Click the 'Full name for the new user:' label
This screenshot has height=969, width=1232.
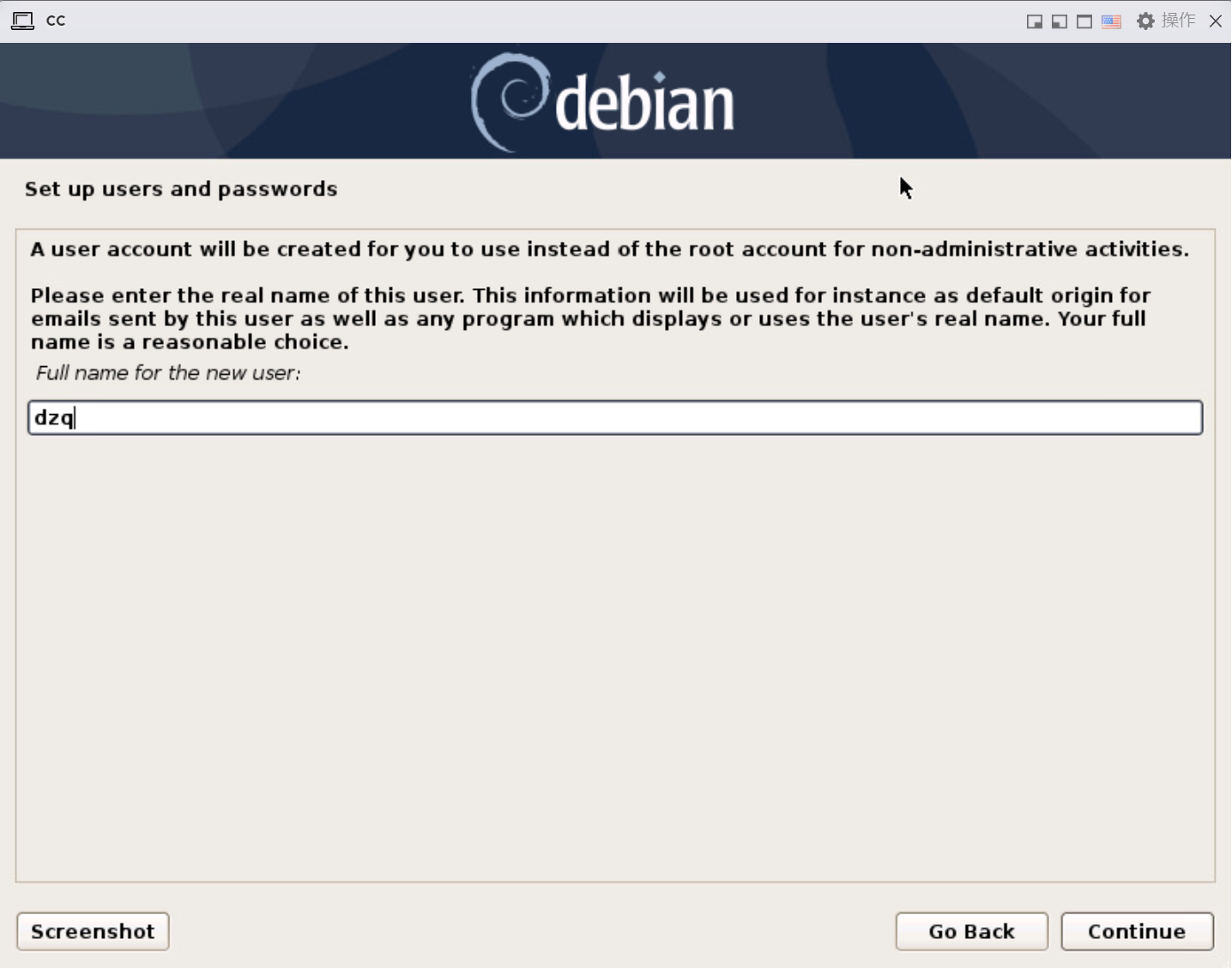pos(168,373)
